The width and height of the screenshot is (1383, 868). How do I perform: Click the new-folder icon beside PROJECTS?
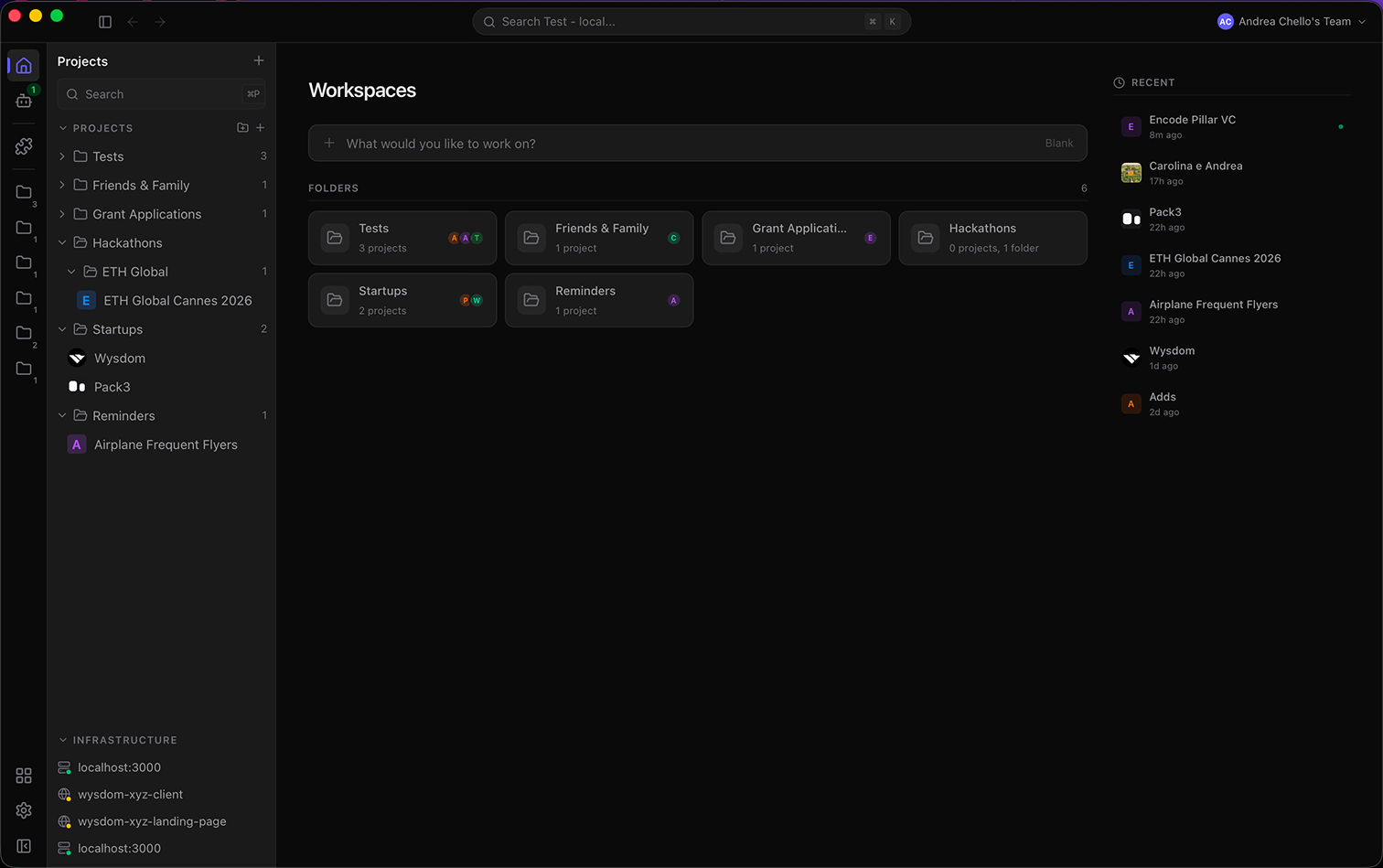242,128
